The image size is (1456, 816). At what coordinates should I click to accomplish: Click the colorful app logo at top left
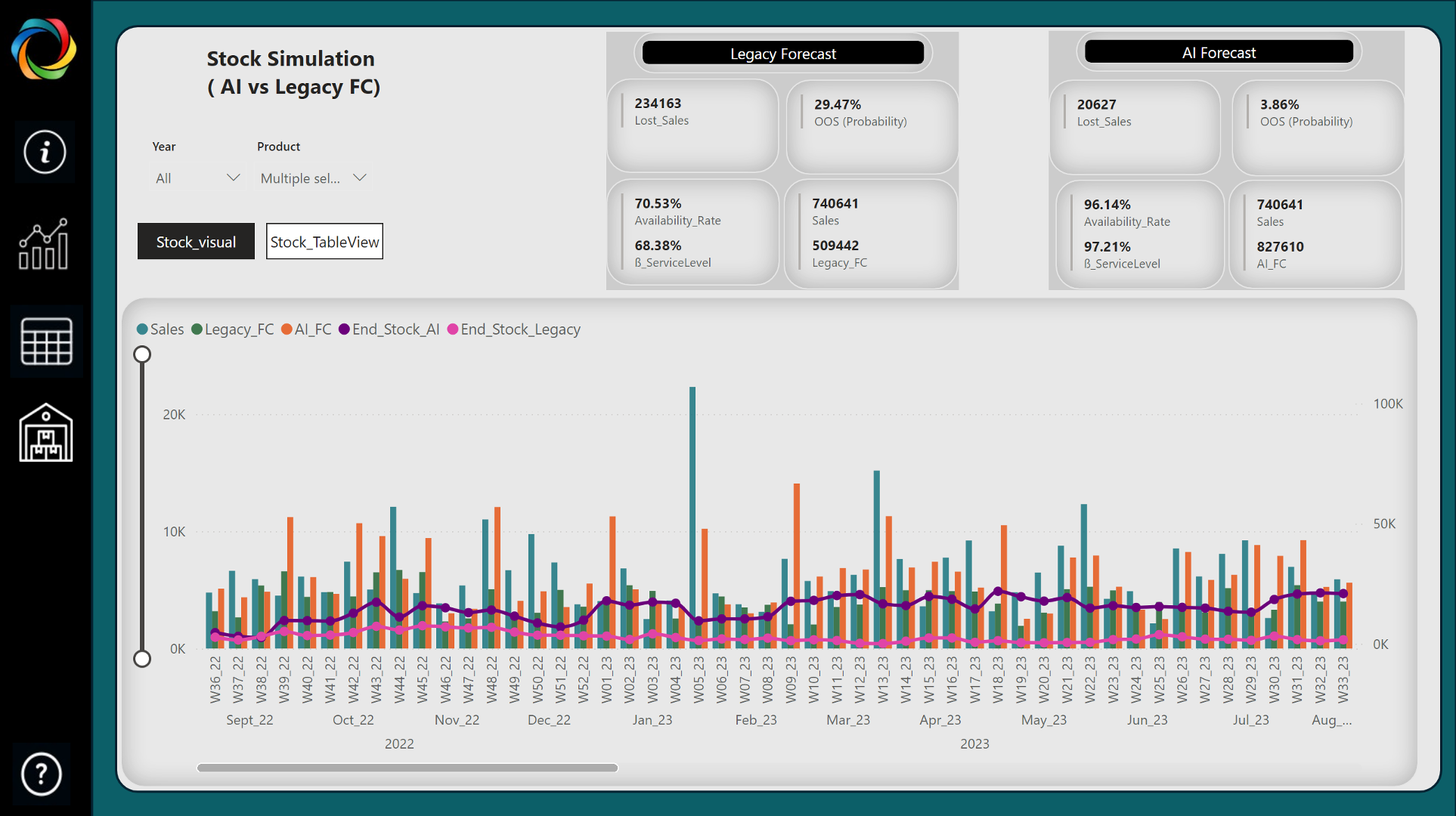(x=42, y=48)
